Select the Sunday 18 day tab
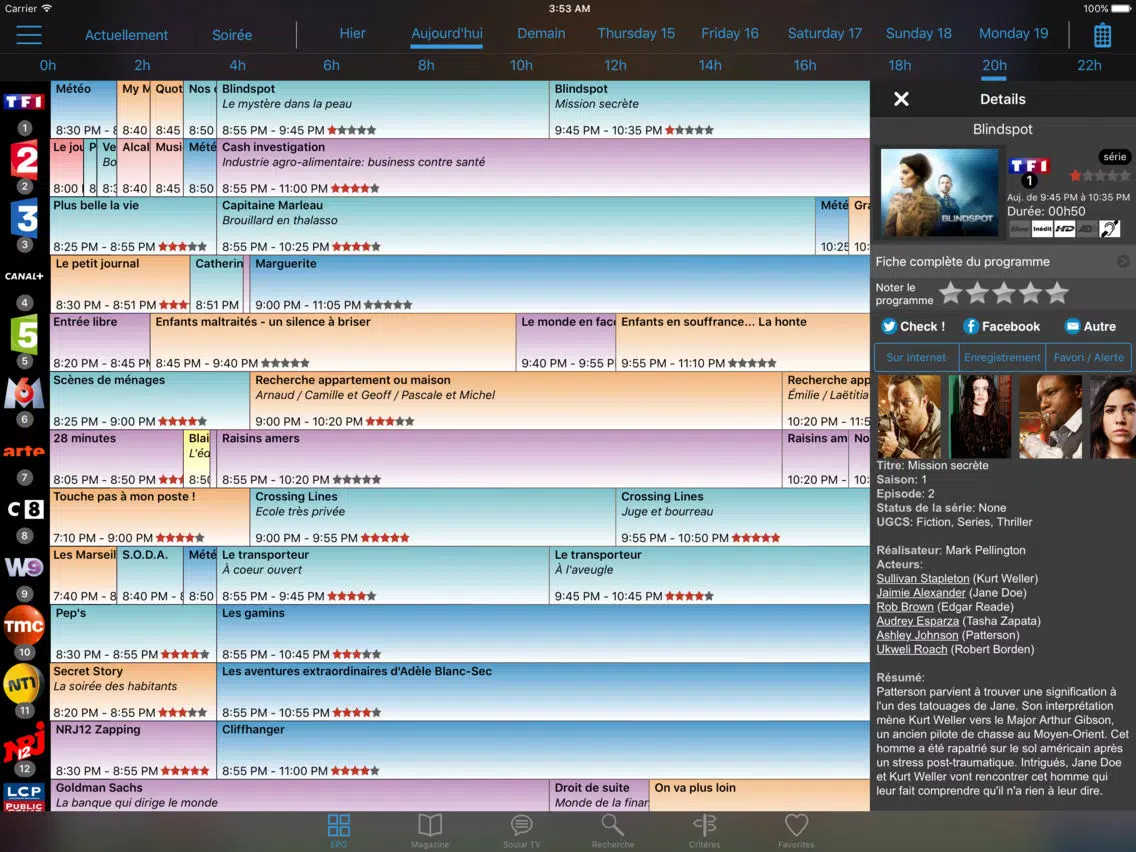The height and width of the screenshot is (852, 1136). [x=919, y=33]
